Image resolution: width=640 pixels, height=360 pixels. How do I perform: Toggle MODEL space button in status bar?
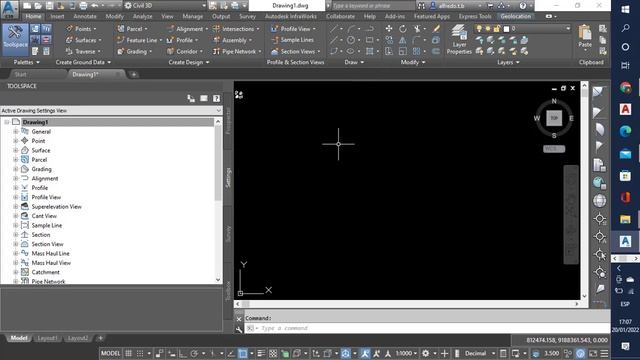pos(110,353)
